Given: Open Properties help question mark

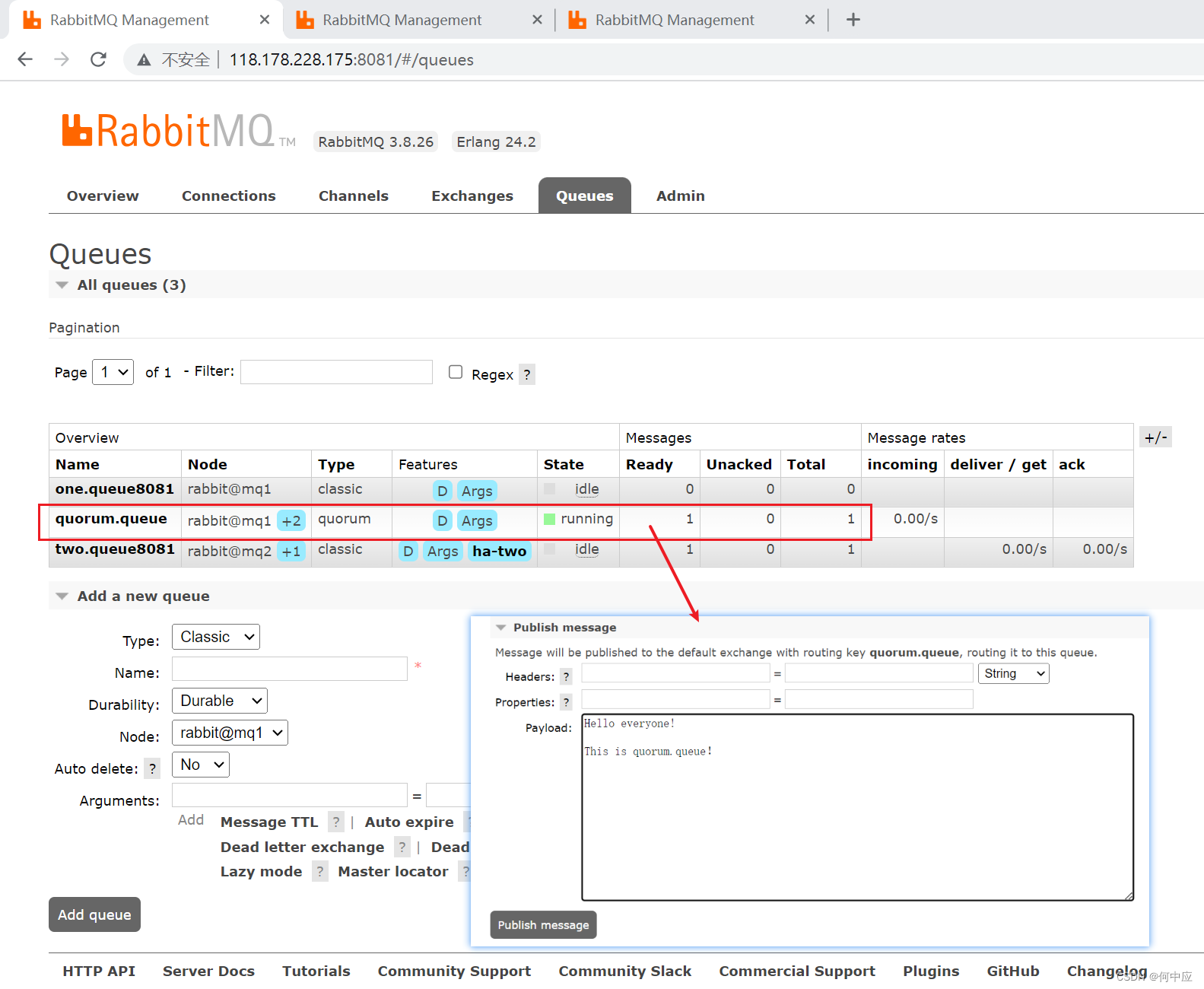Looking at the screenshot, I should pos(566,702).
